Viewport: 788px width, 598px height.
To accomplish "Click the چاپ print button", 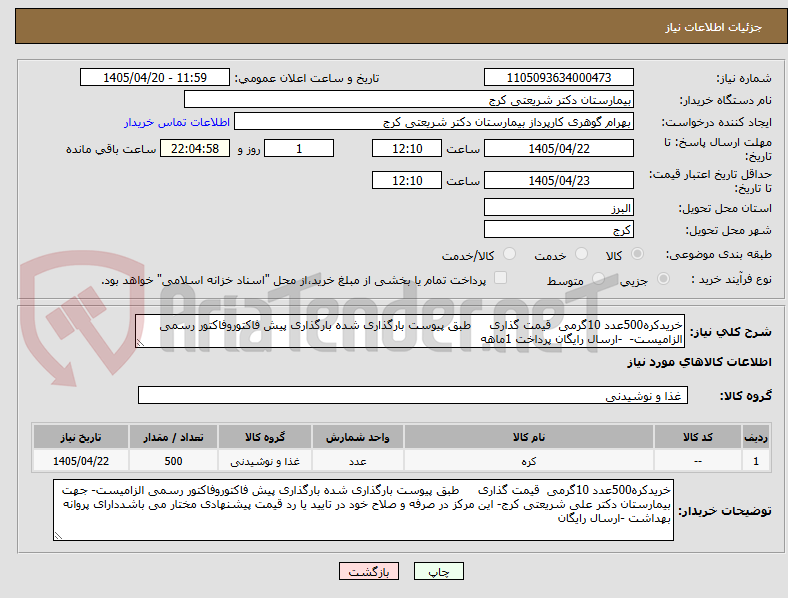I will tap(439, 571).
